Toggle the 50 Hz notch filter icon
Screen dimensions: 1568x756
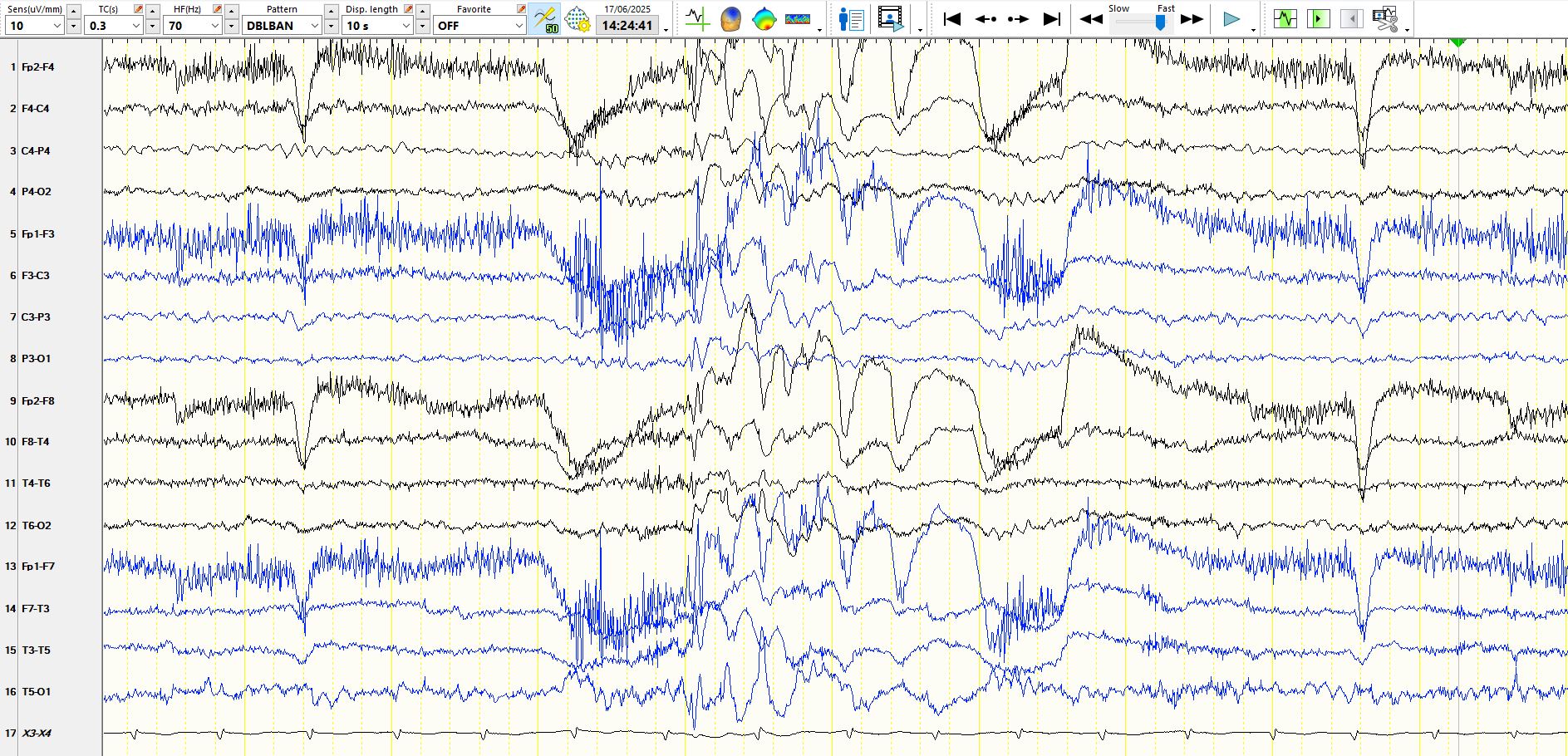[545, 18]
